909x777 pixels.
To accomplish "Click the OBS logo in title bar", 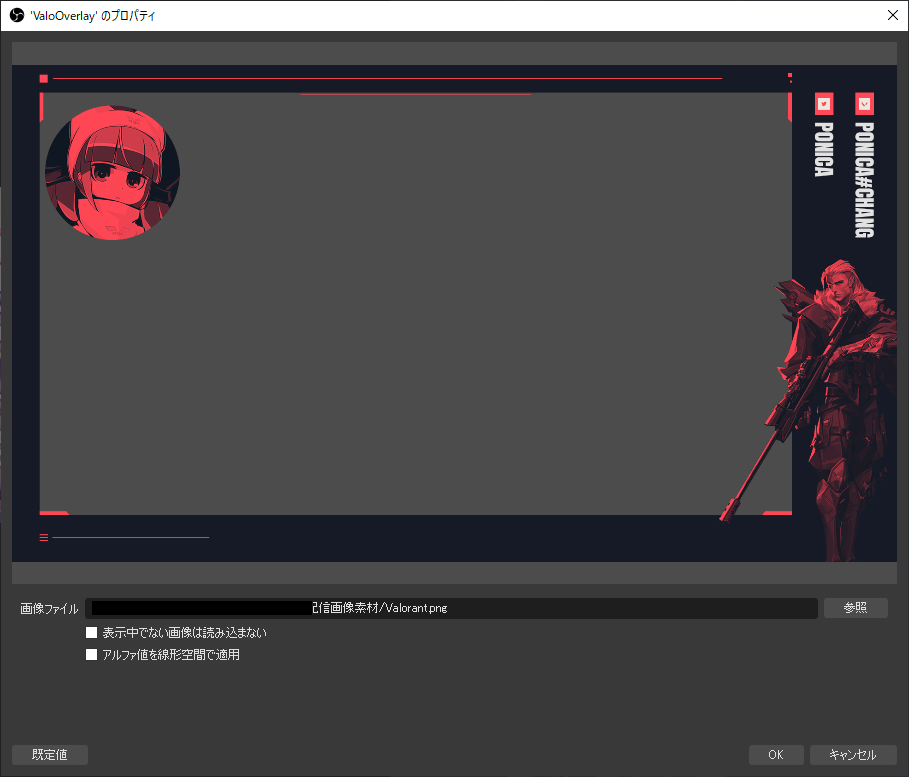I will pyautogui.click(x=17, y=15).
